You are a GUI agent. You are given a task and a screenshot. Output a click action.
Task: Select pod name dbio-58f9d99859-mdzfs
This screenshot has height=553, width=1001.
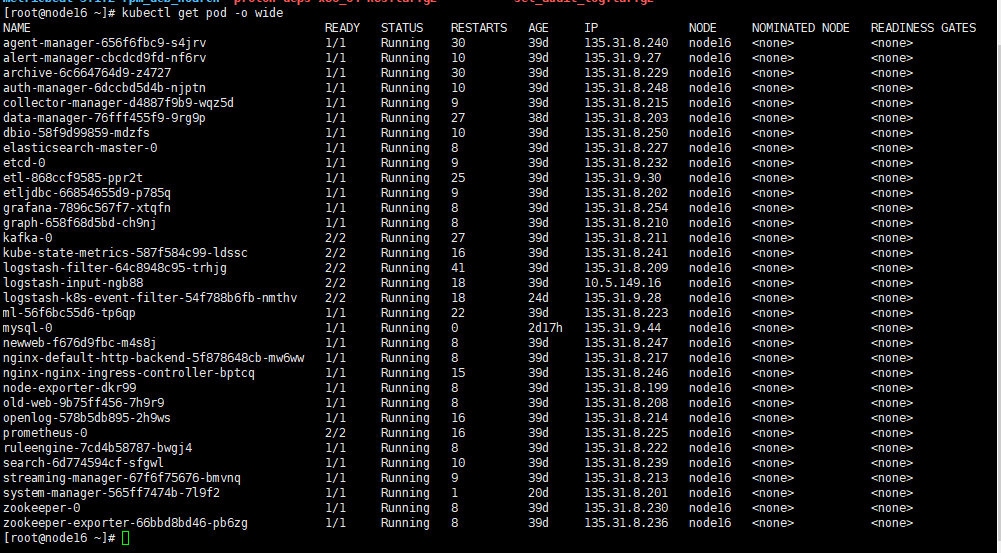(76, 133)
